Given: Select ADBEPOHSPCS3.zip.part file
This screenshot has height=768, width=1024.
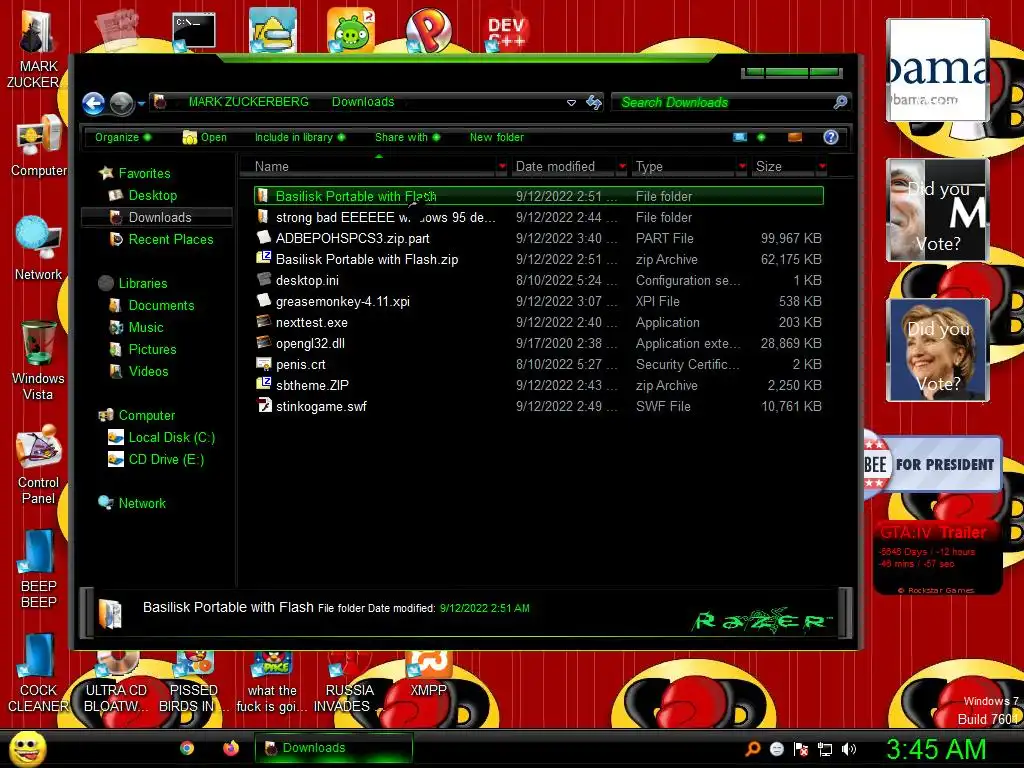Looking at the screenshot, I should click(539, 238).
